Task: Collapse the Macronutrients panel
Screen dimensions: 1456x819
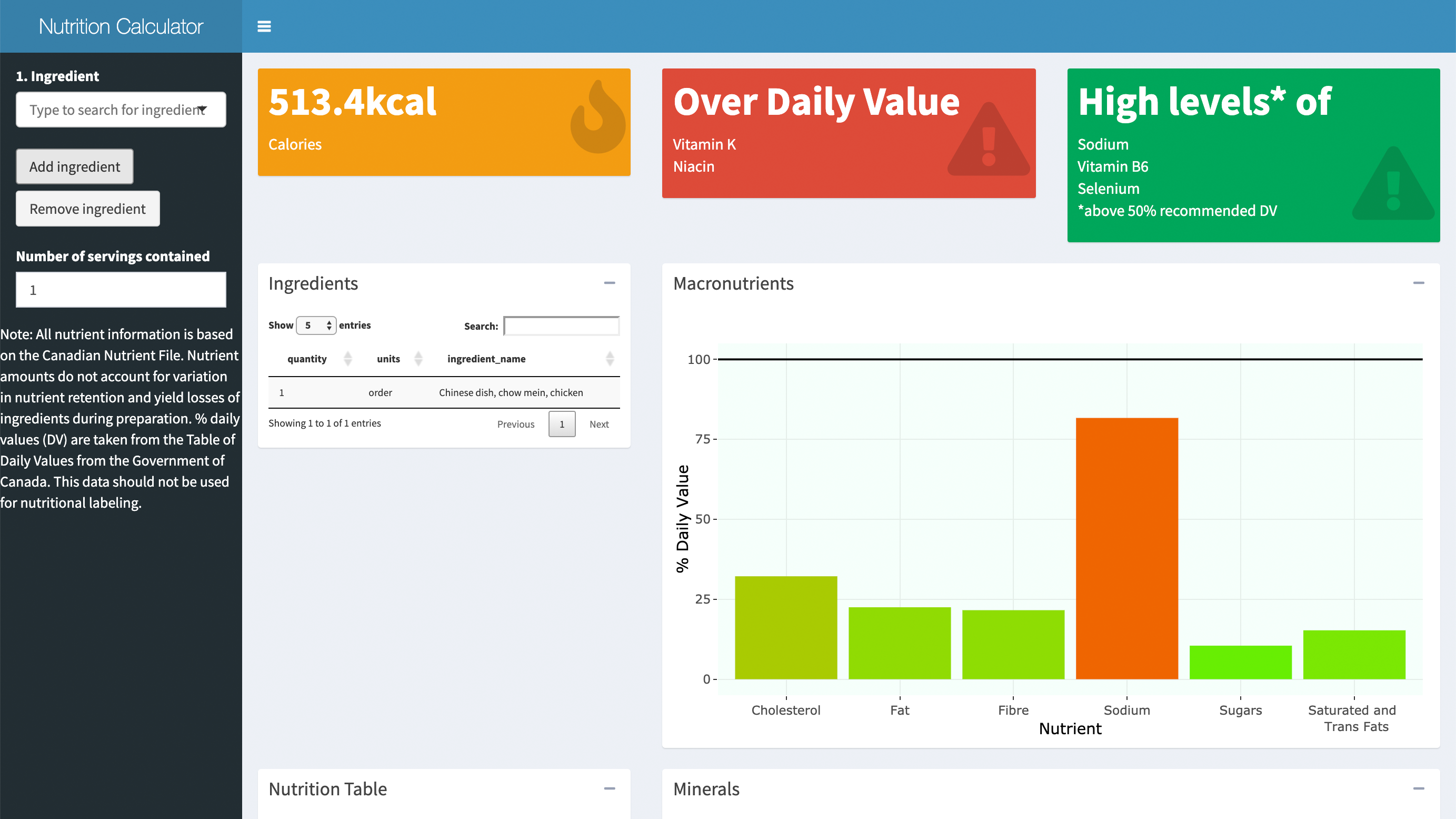Action: [1418, 283]
